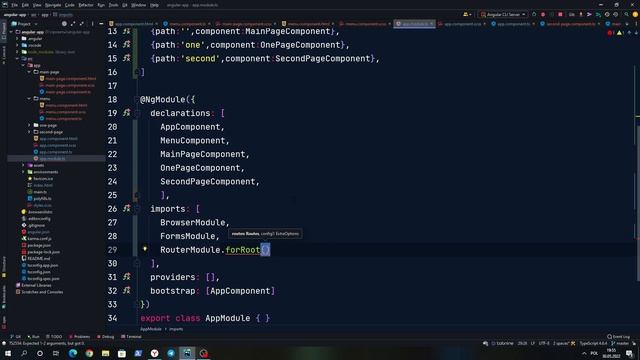
Task: Click the gutter icon on line 15
Action: 127,58
